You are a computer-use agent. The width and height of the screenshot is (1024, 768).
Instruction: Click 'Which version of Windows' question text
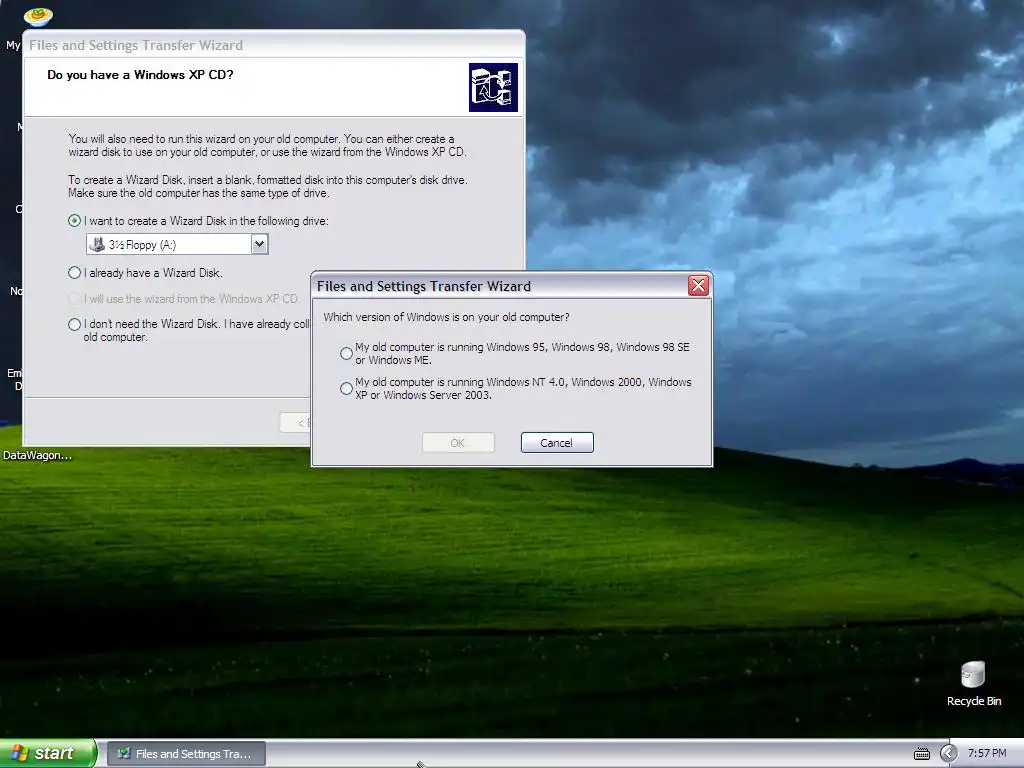coord(446,317)
